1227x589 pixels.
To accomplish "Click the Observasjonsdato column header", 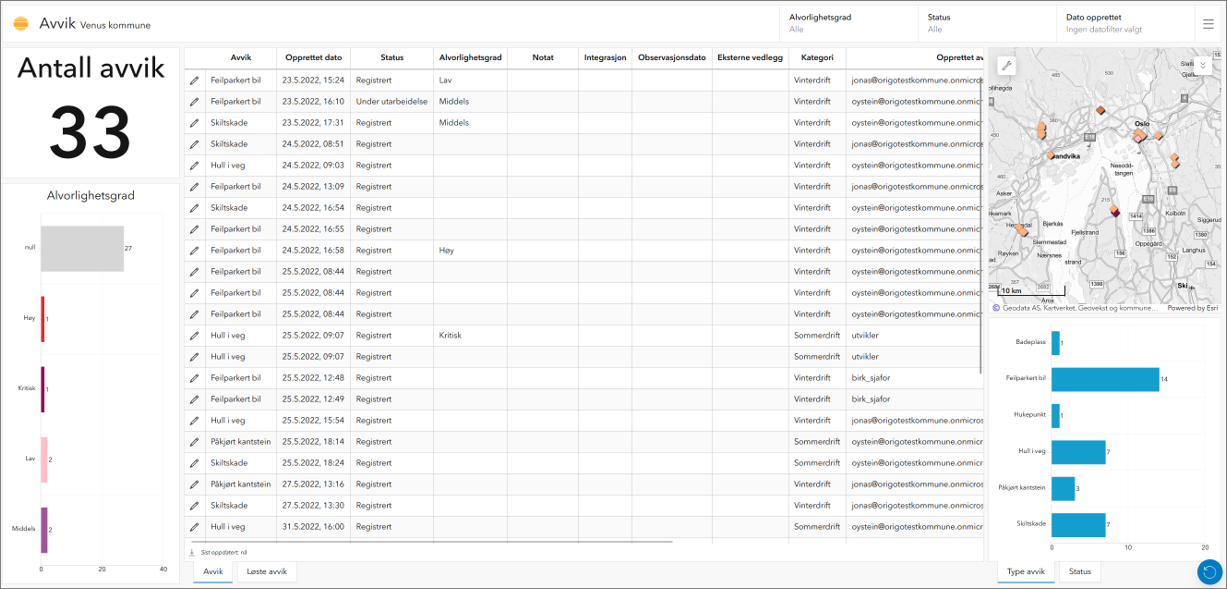I will (672, 58).
